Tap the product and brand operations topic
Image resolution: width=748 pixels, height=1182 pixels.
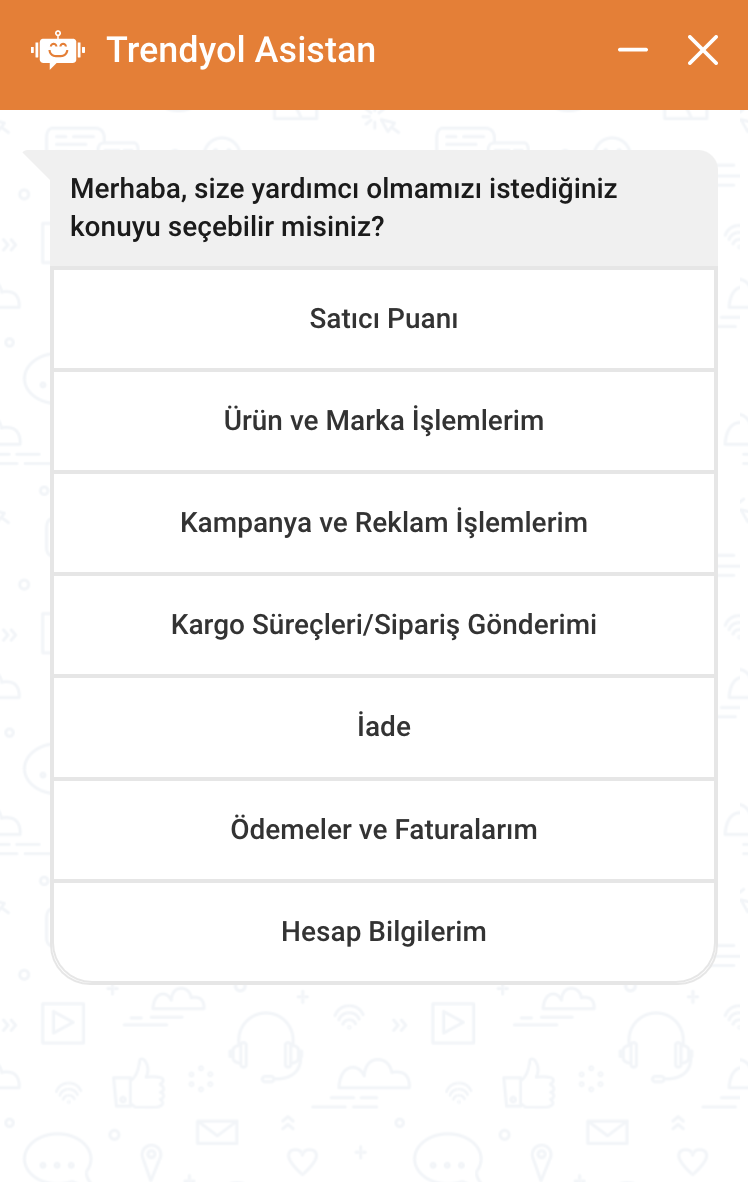coord(384,421)
